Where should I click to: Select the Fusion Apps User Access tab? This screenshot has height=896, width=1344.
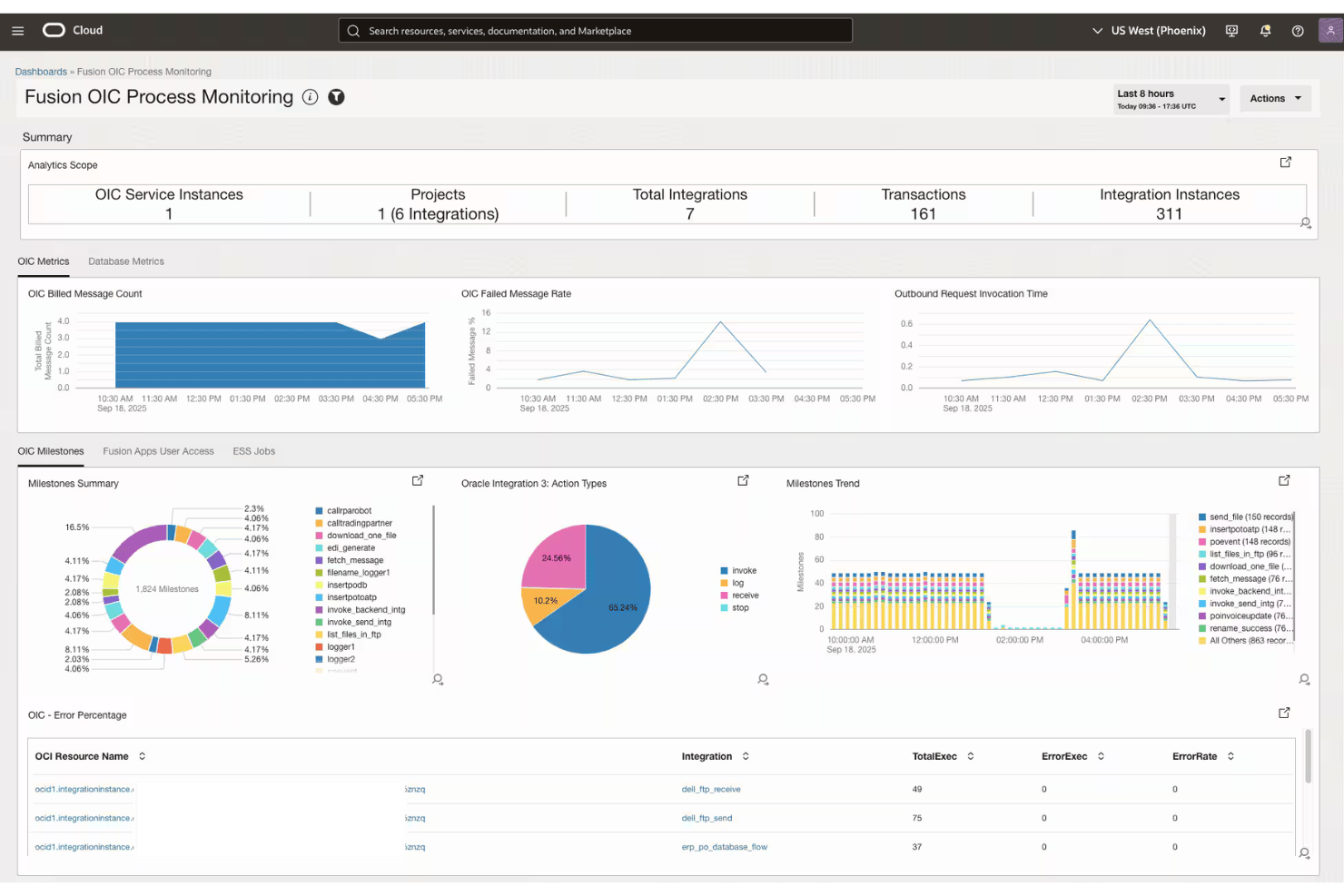click(158, 451)
